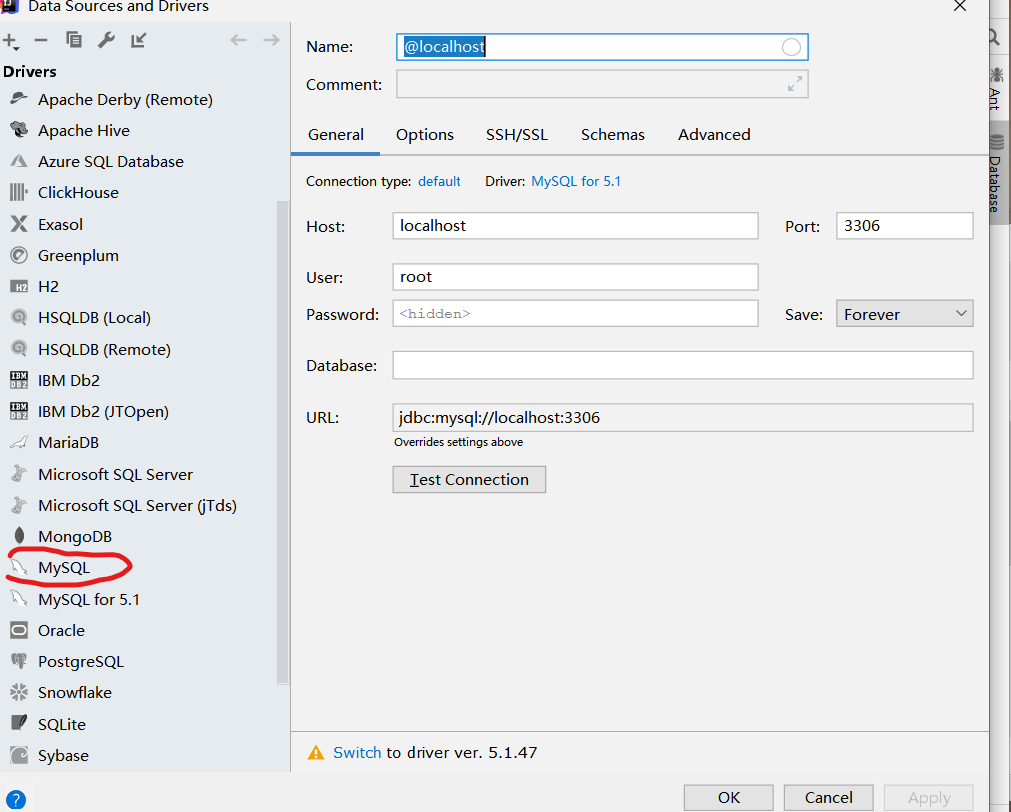Click the Port input field

tap(904, 226)
